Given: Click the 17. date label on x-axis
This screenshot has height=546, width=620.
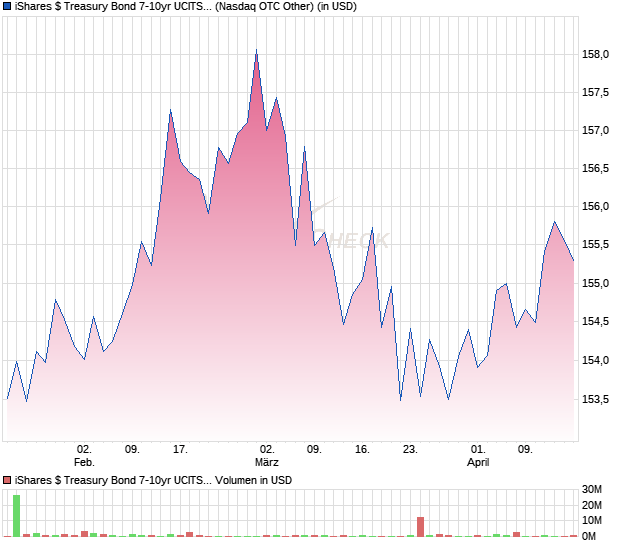Looking at the screenshot, I should click(180, 450).
